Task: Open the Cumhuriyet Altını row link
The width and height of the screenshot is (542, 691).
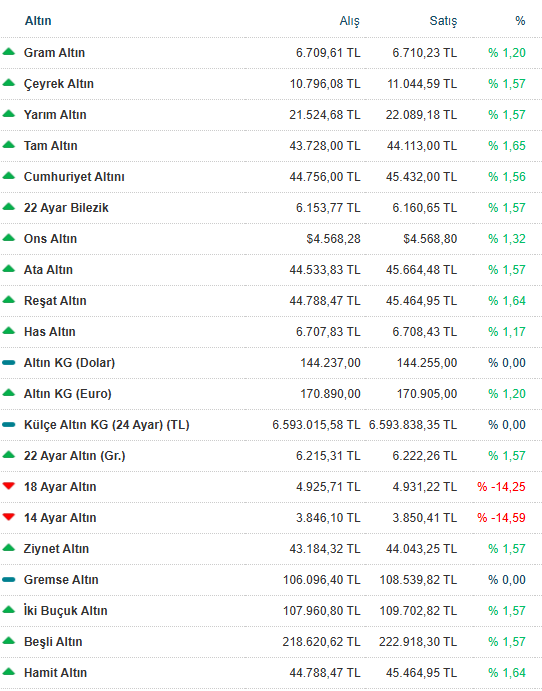Action: [x=74, y=177]
